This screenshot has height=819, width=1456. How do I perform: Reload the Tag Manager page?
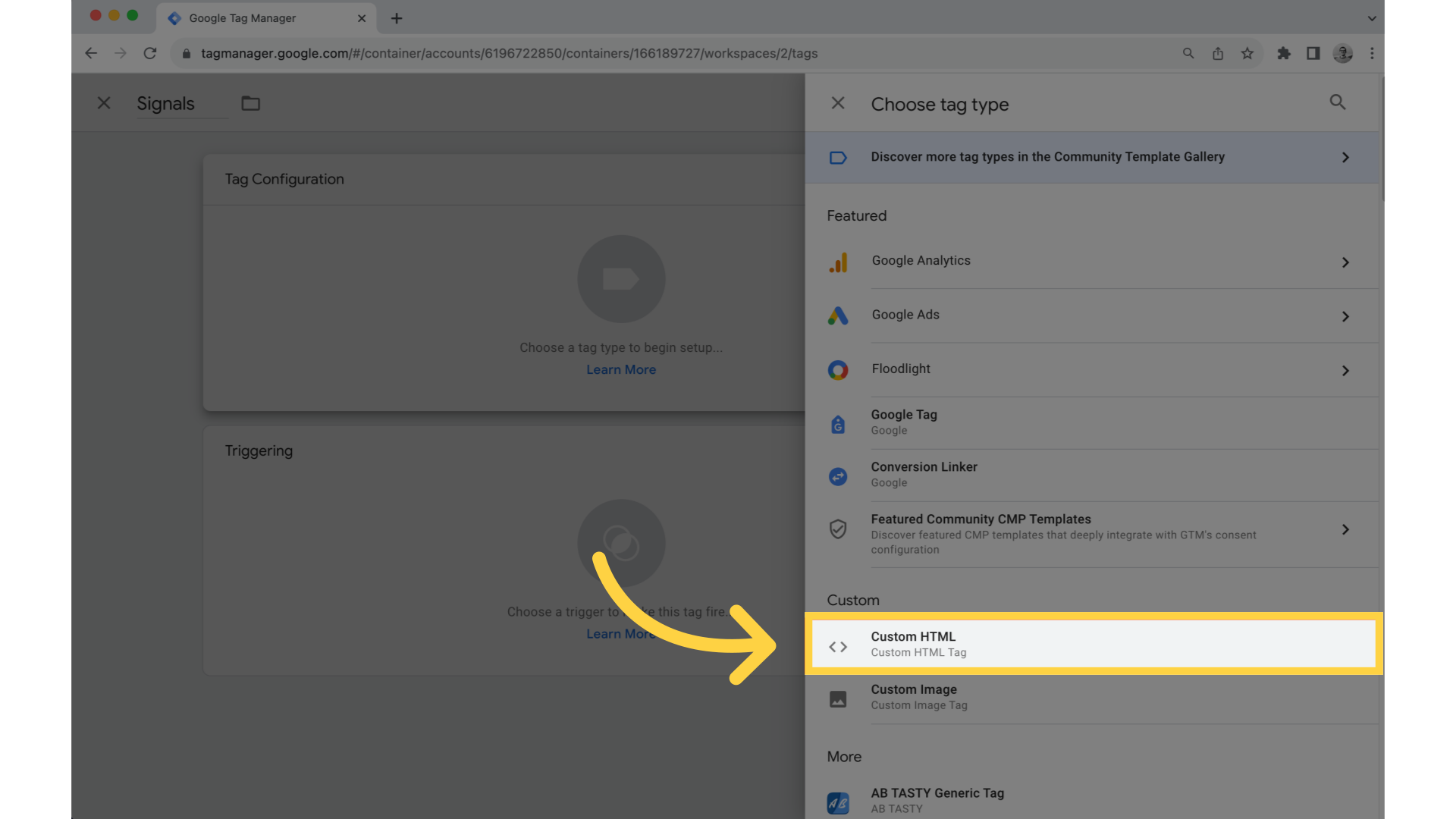click(150, 53)
